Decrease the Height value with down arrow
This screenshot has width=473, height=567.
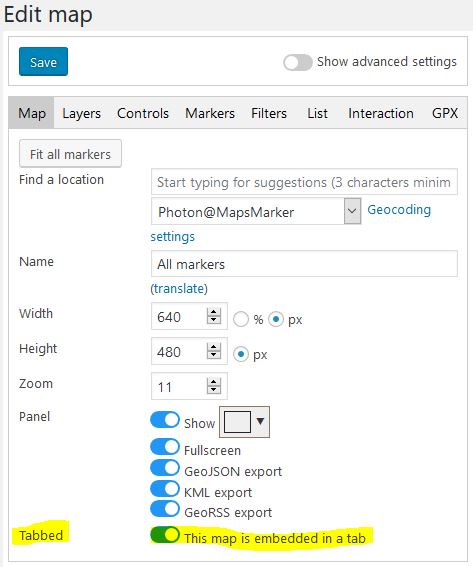click(214, 355)
